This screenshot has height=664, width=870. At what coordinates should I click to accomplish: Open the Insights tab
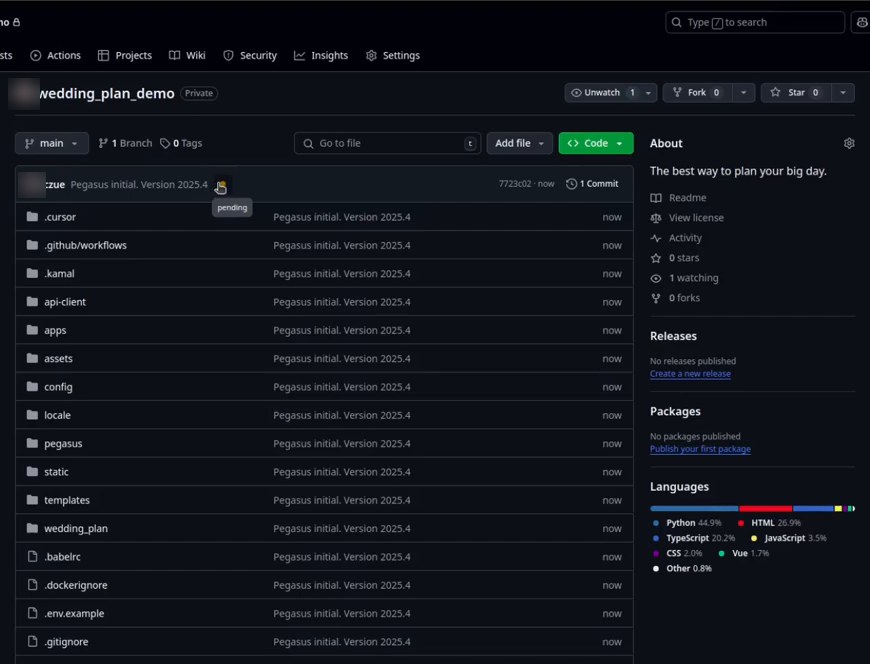point(321,55)
